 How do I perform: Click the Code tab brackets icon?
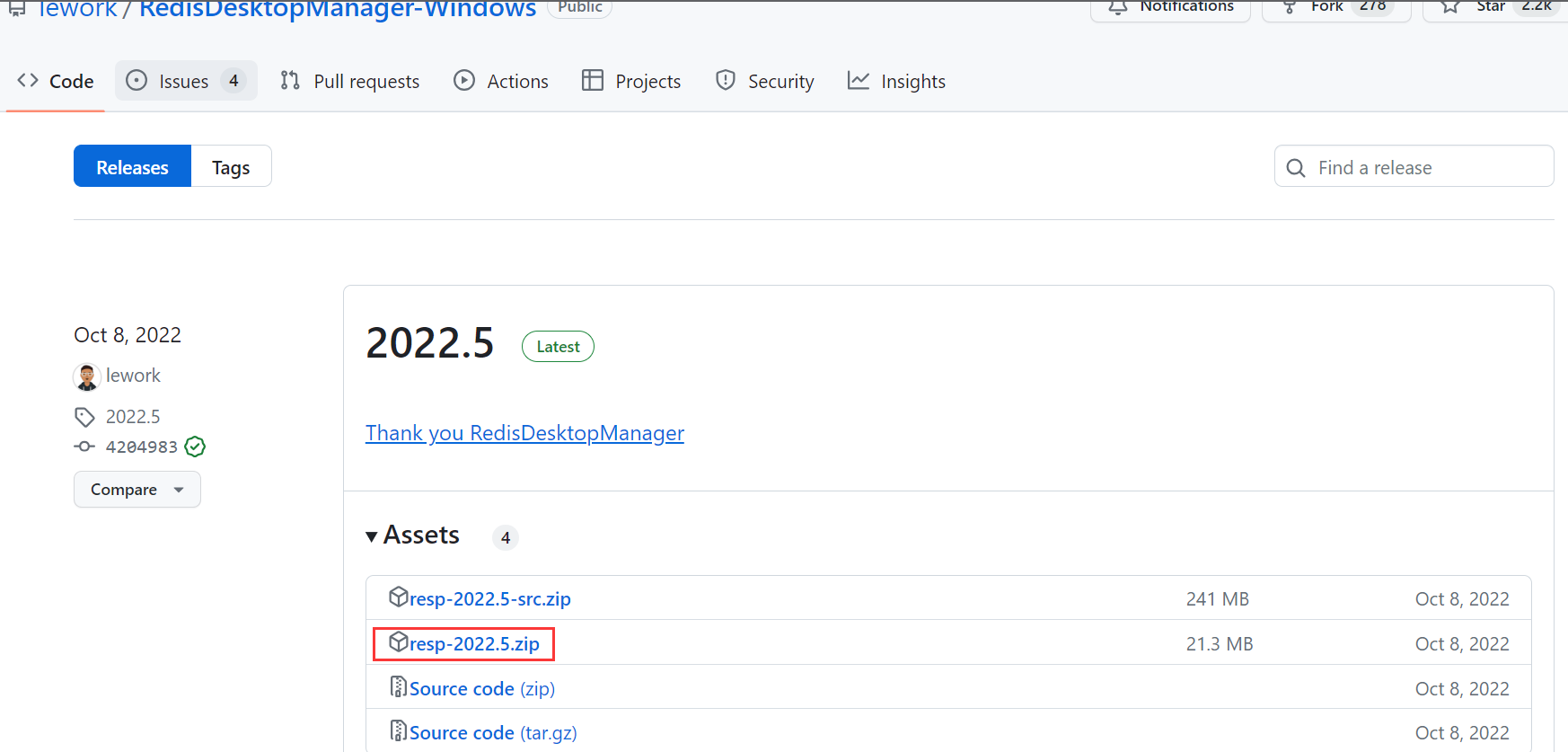(28, 80)
